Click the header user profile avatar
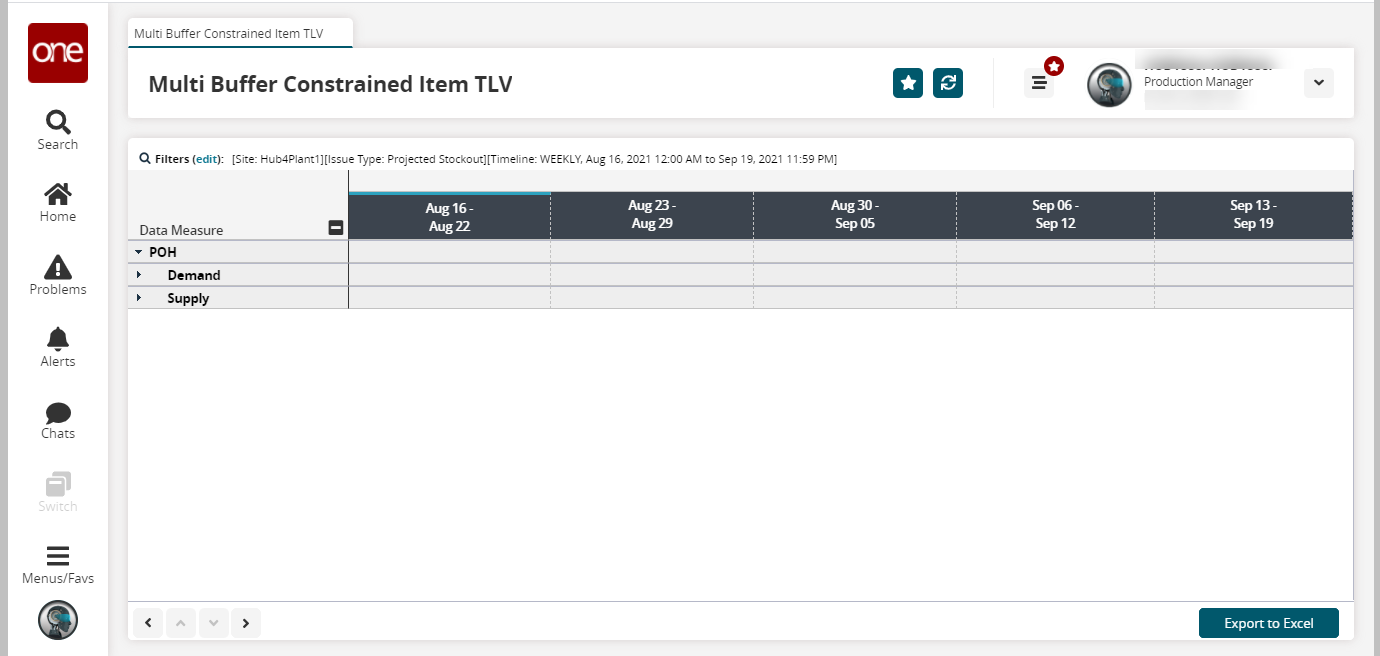Viewport: 1380px width, 656px height. (1109, 85)
